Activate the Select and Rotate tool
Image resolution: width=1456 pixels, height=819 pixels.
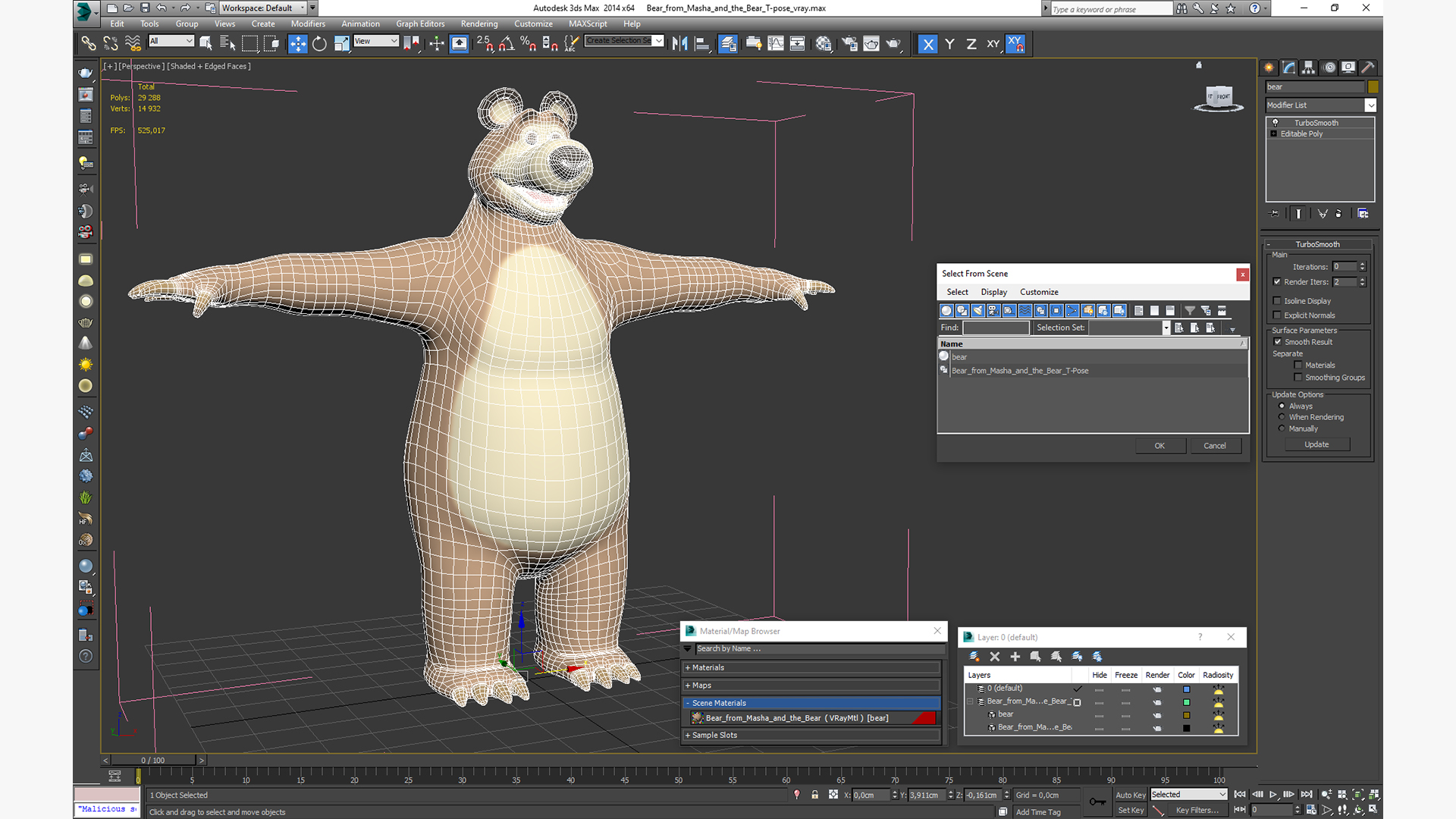coord(319,44)
